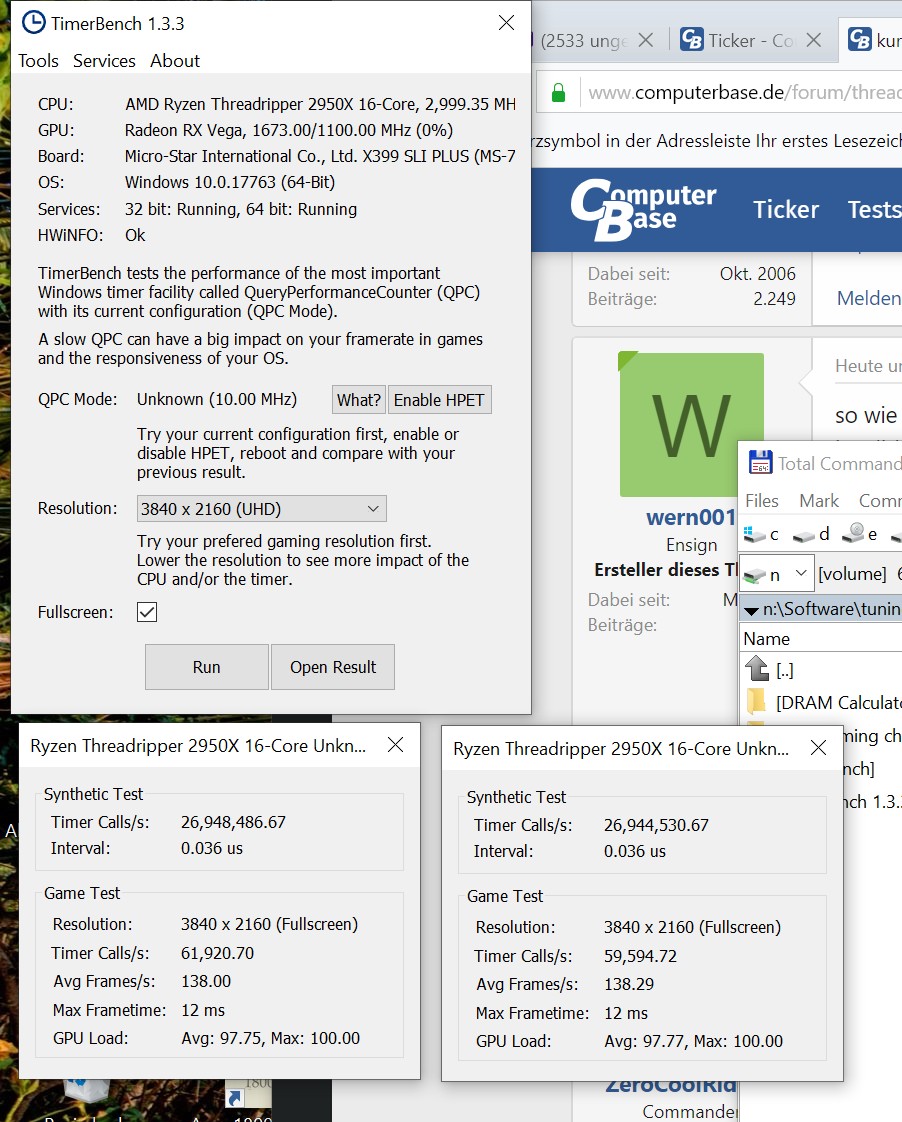Open the Tools menu in TimerBench
The width and height of the screenshot is (902, 1122).
[39, 61]
